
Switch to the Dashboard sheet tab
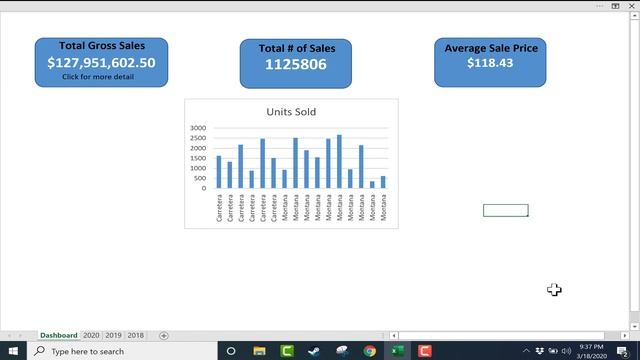tap(59, 335)
